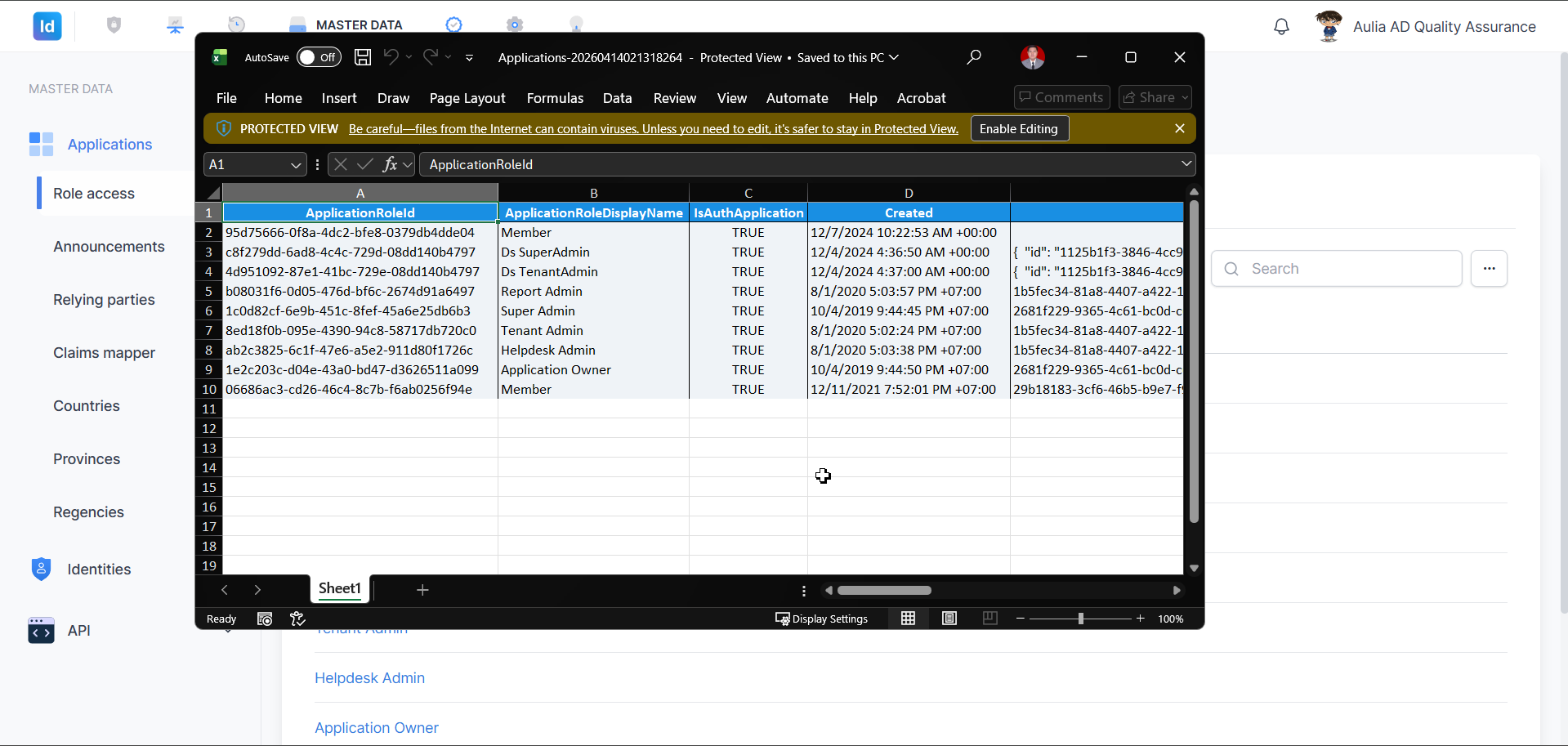1568x746 pixels.
Task: Toggle the AutoSave switch
Action: pyautogui.click(x=319, y=57)
